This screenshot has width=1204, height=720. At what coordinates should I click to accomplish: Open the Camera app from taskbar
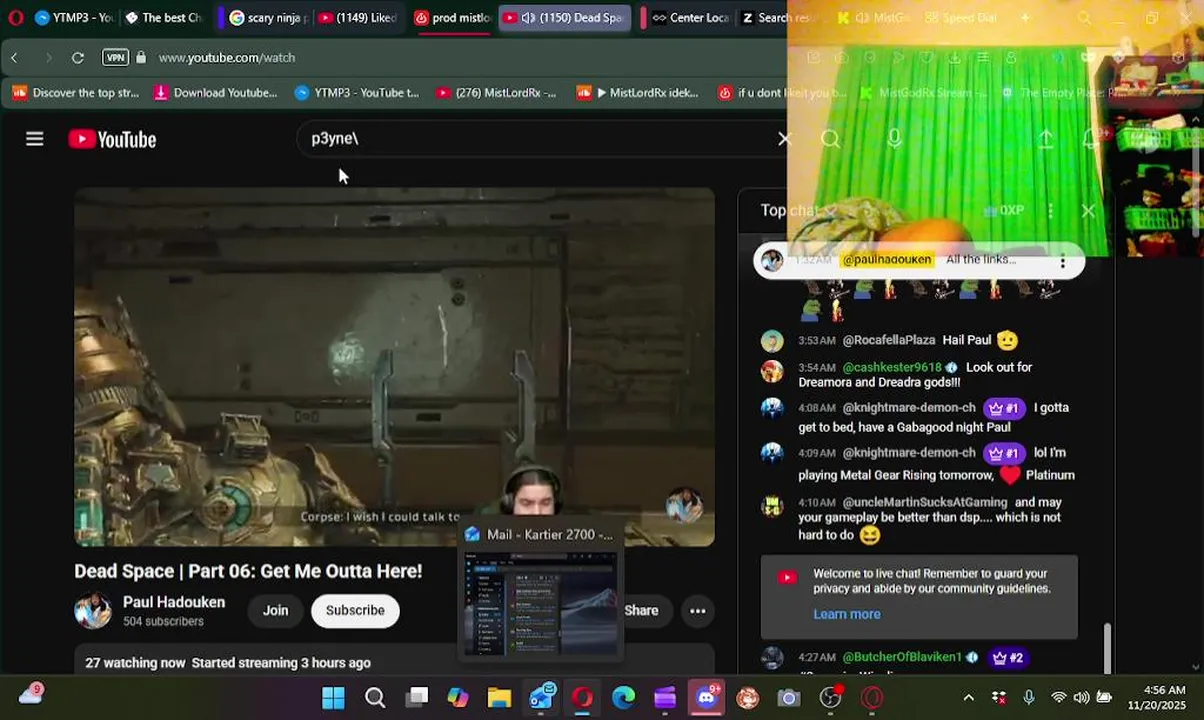[789, 697]
